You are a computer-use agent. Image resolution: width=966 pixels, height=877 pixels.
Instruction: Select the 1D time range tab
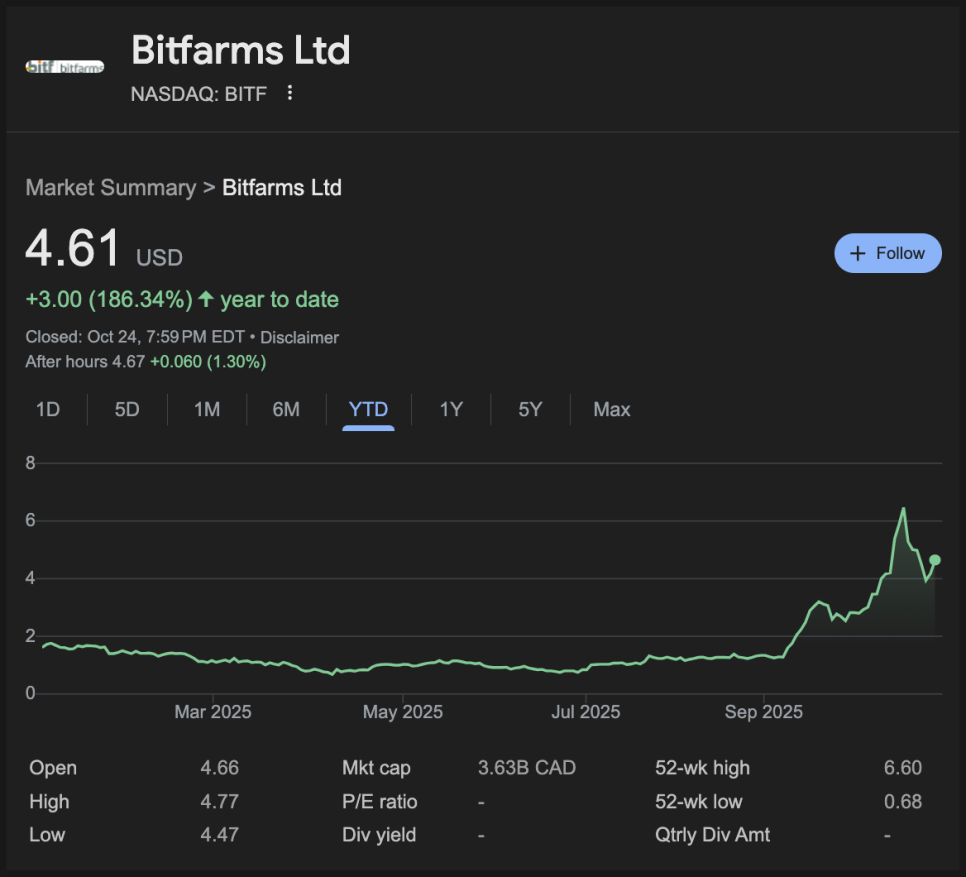pyautogui.click(x=47, y=409)
